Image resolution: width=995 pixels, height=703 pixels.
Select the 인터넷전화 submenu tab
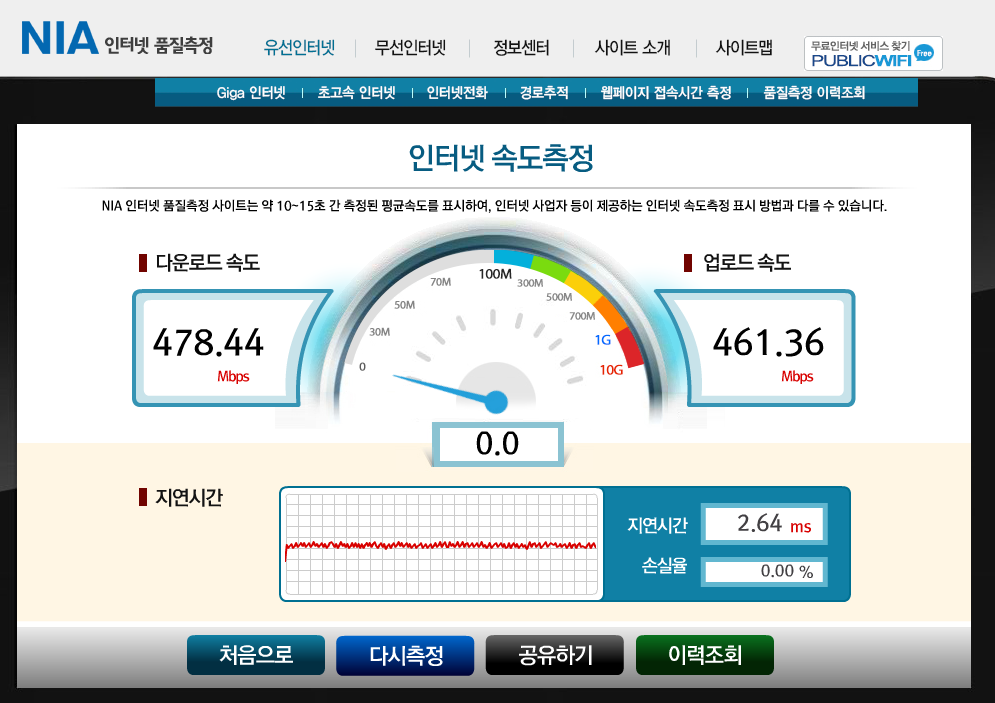pos(457,93)
